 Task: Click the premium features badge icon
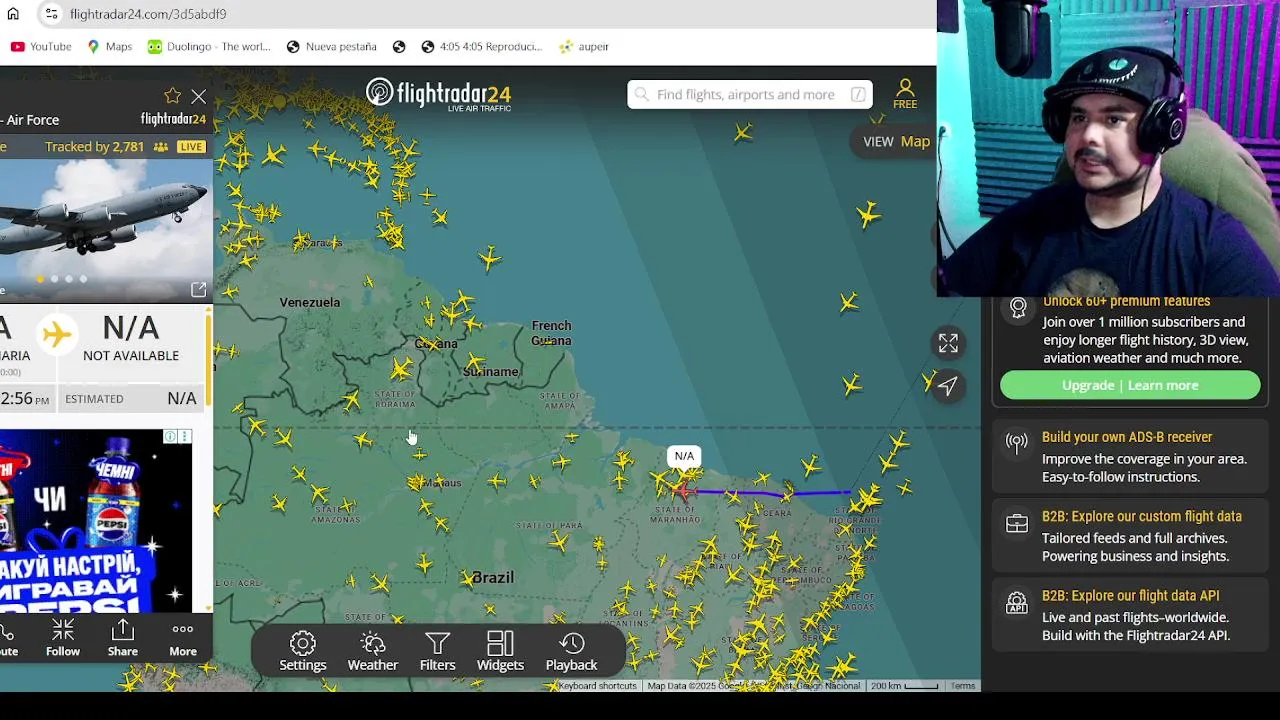pos(1018,308)
